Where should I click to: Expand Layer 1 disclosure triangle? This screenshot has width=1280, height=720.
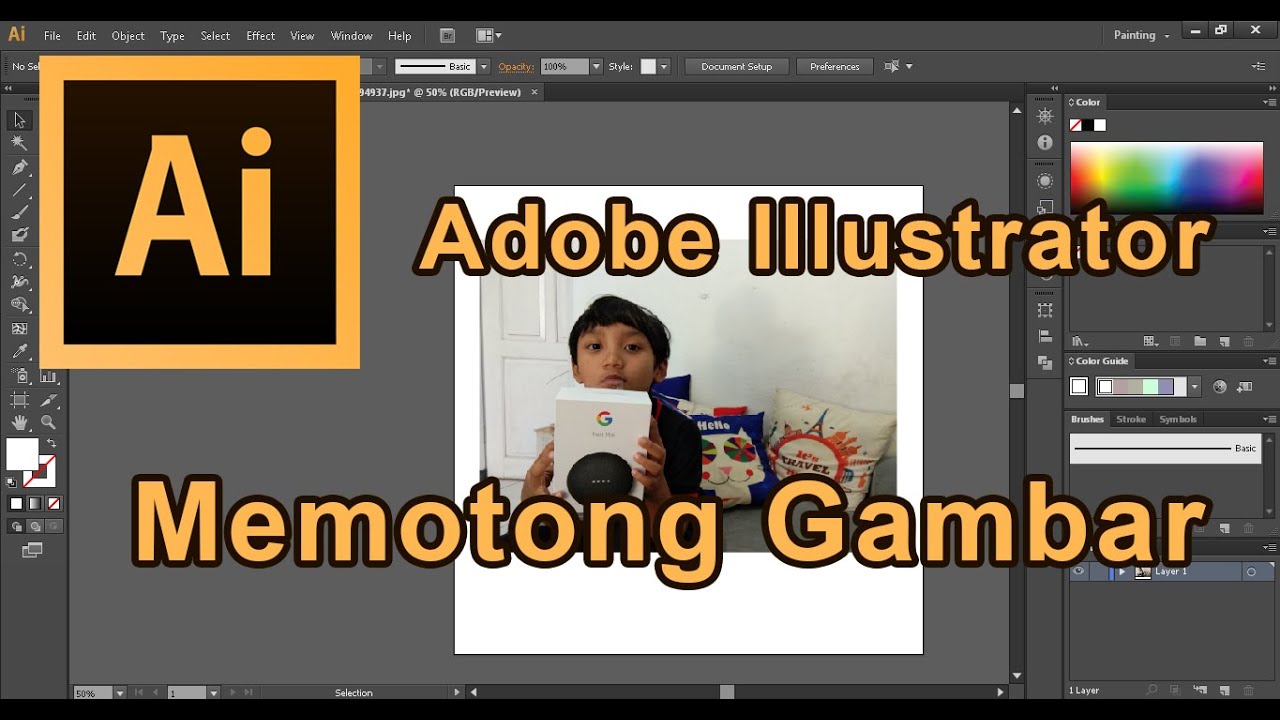click(x=1122, y=572)
